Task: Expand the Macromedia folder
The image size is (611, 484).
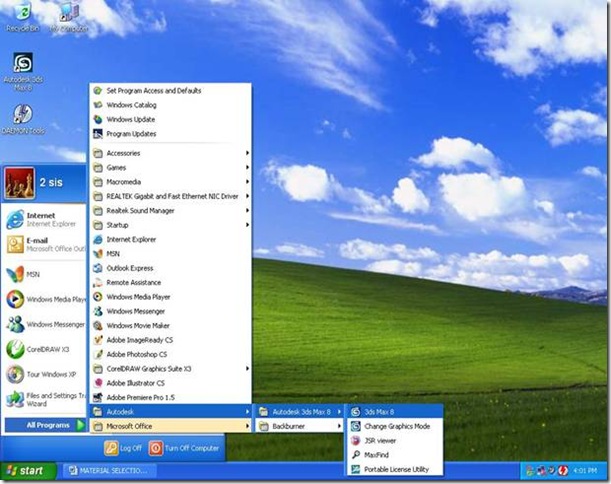Action: [170, 182]
